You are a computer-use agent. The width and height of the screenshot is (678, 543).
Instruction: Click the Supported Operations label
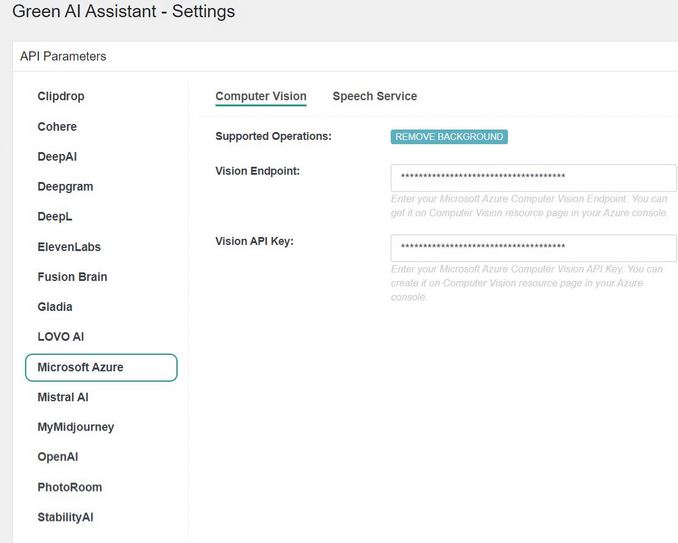coord(273,136)
